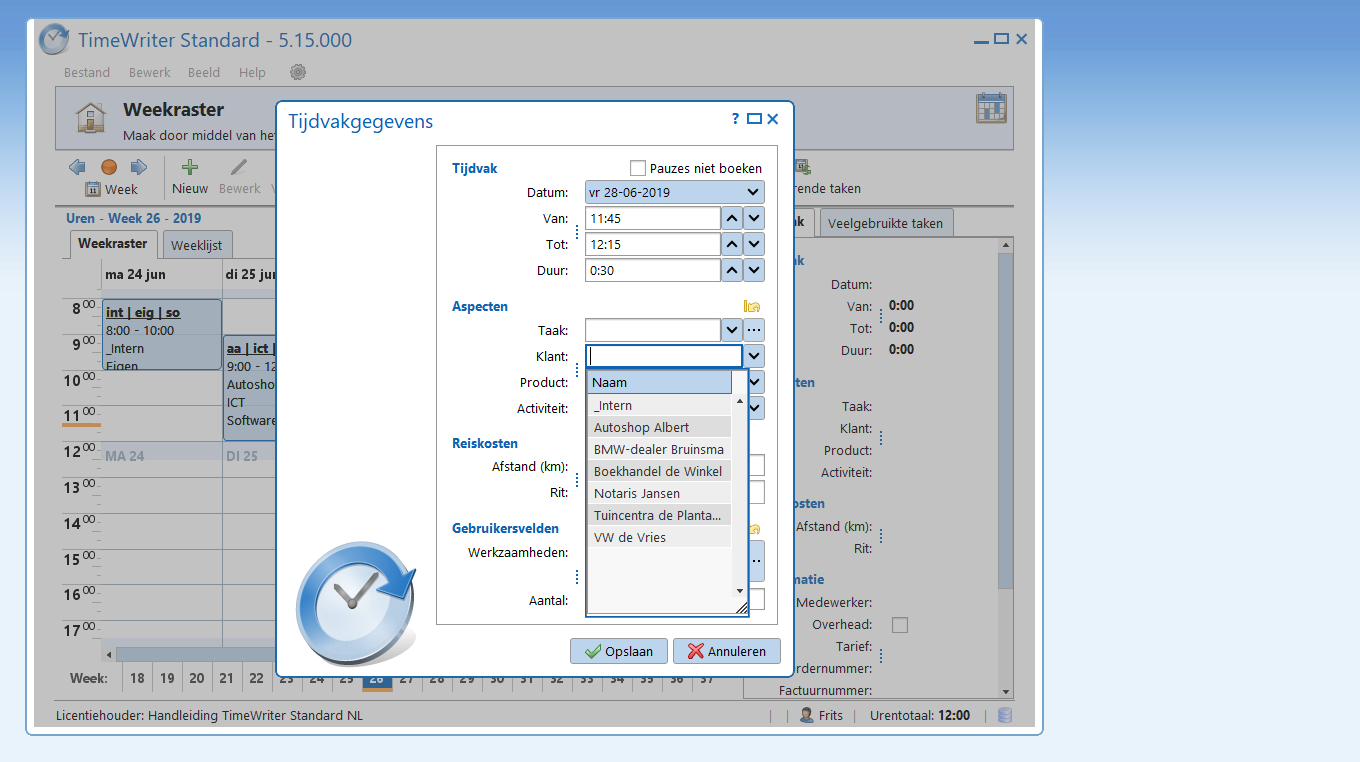
Task: Grab the dropdown list resize grip
Action: [x=741, y=607]
